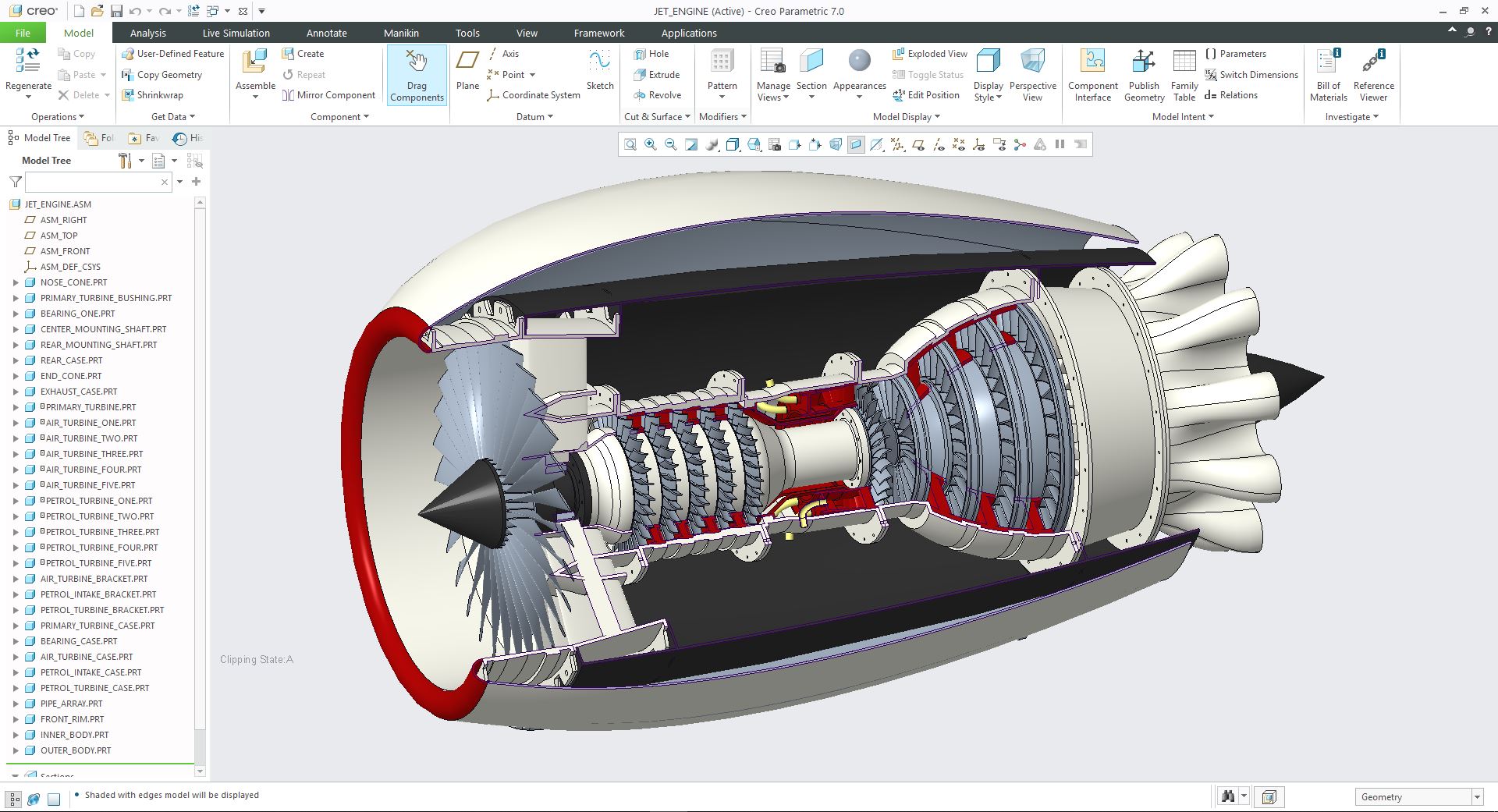Open Bill of Materials
1498x812 pixels.
coord(1328,75)
